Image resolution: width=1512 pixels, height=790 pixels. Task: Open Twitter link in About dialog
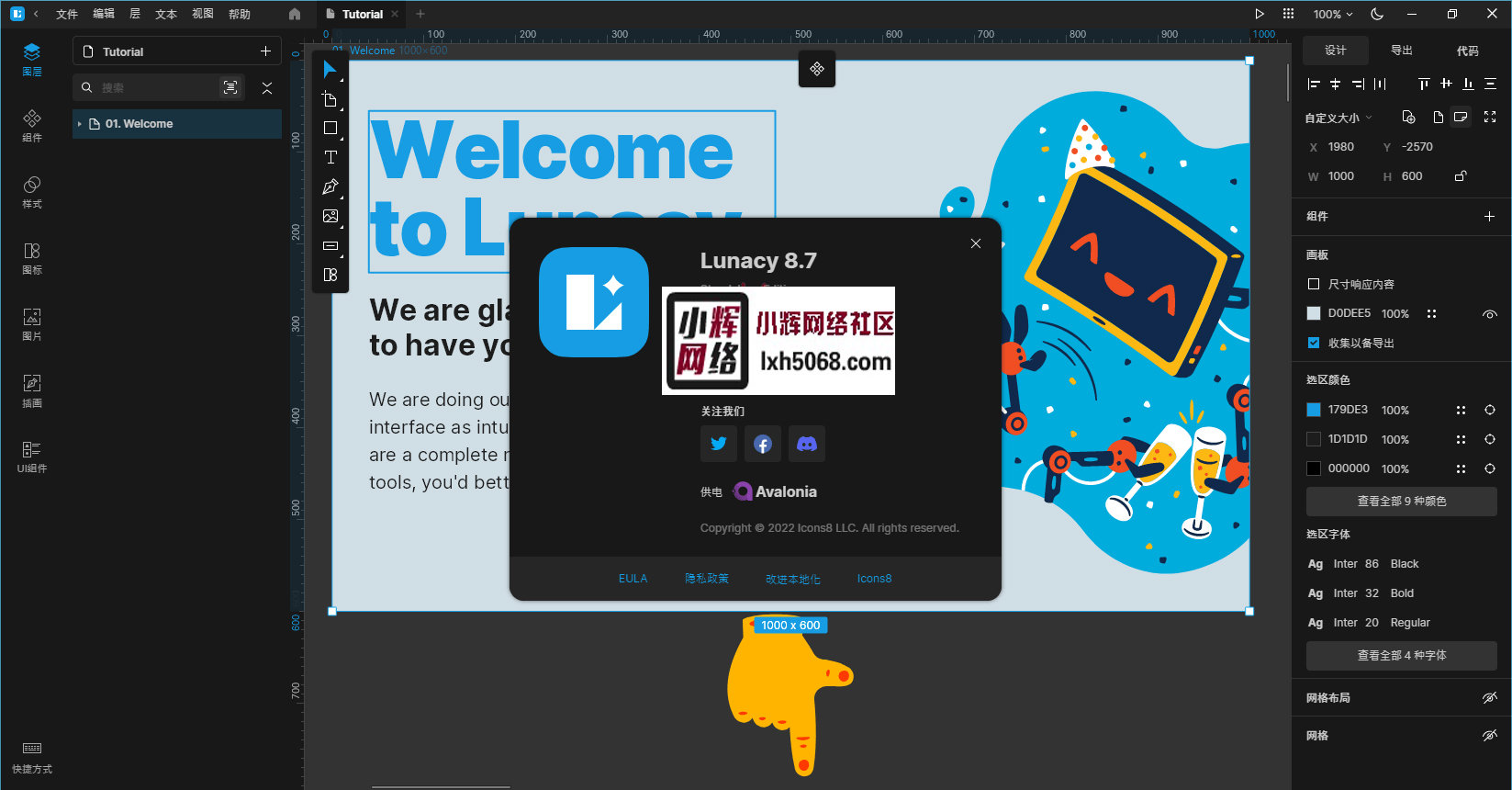719,444
